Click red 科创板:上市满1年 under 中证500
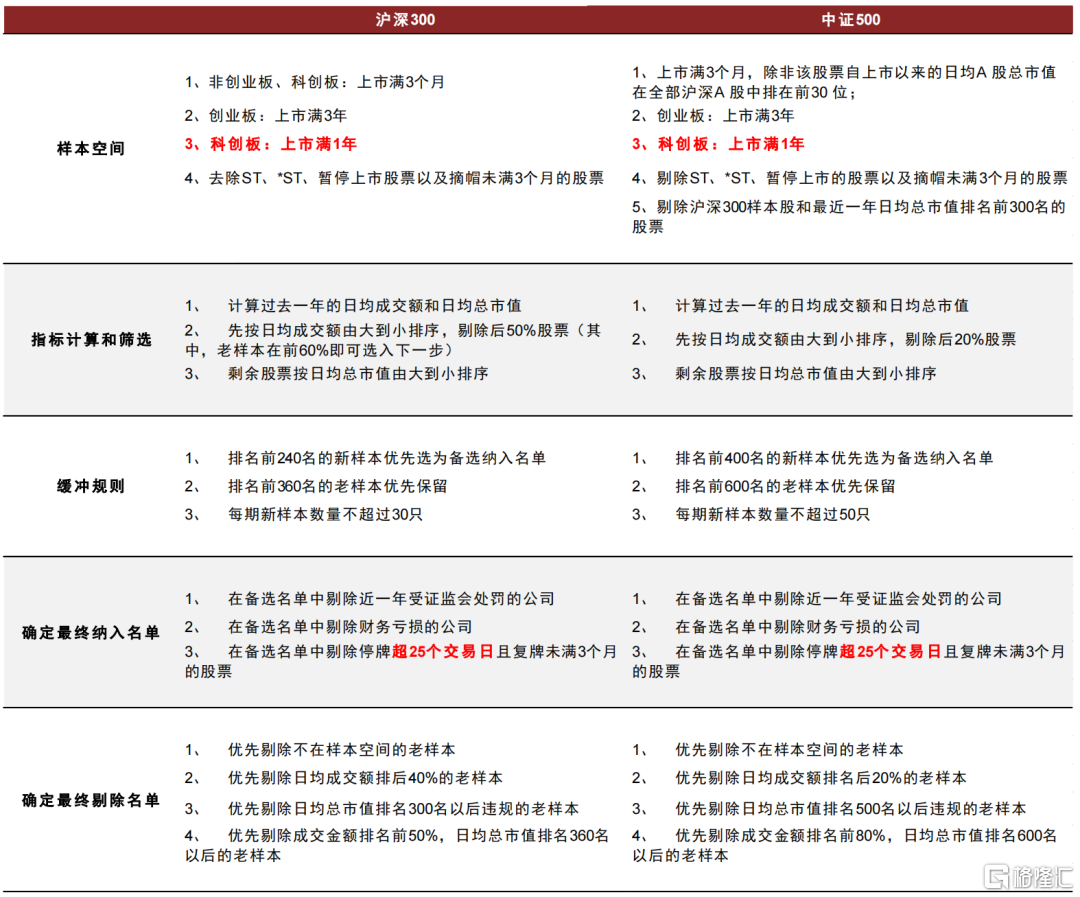 [718, 144]
